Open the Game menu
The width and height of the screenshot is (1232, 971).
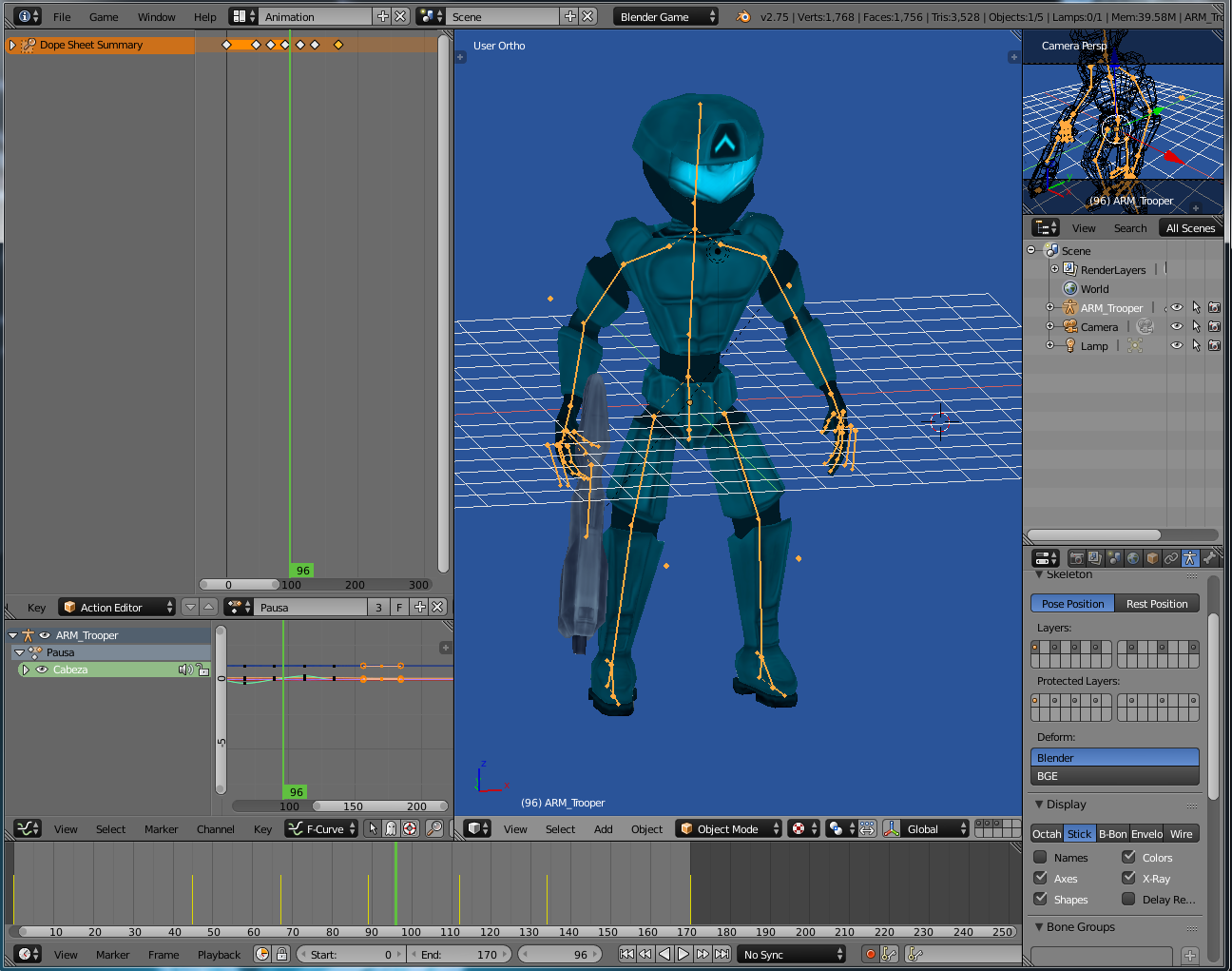pyautogui.click(x=104, y=16)
